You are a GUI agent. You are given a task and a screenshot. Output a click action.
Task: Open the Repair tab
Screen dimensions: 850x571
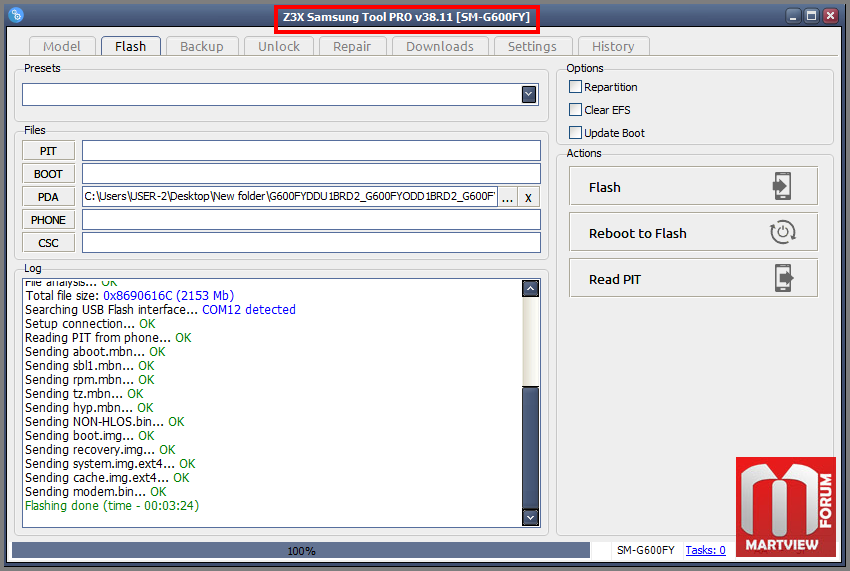(352, 47)
